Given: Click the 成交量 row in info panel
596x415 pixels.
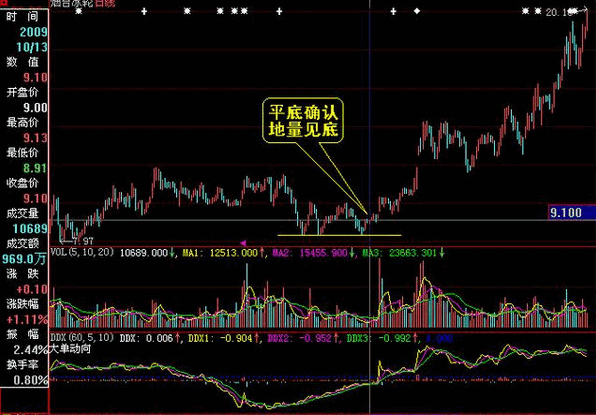Looking at the screenshot, I should tap(23, 213).
